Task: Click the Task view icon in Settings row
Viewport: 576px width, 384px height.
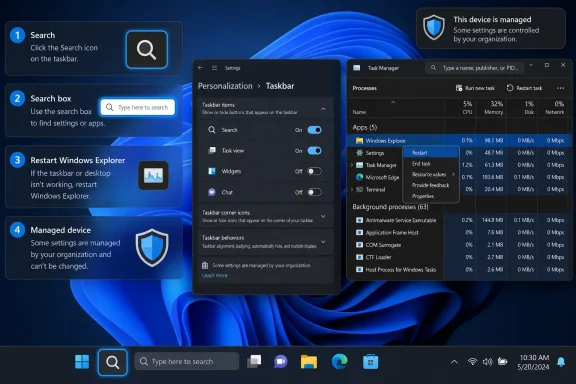Action: [212, 150]
